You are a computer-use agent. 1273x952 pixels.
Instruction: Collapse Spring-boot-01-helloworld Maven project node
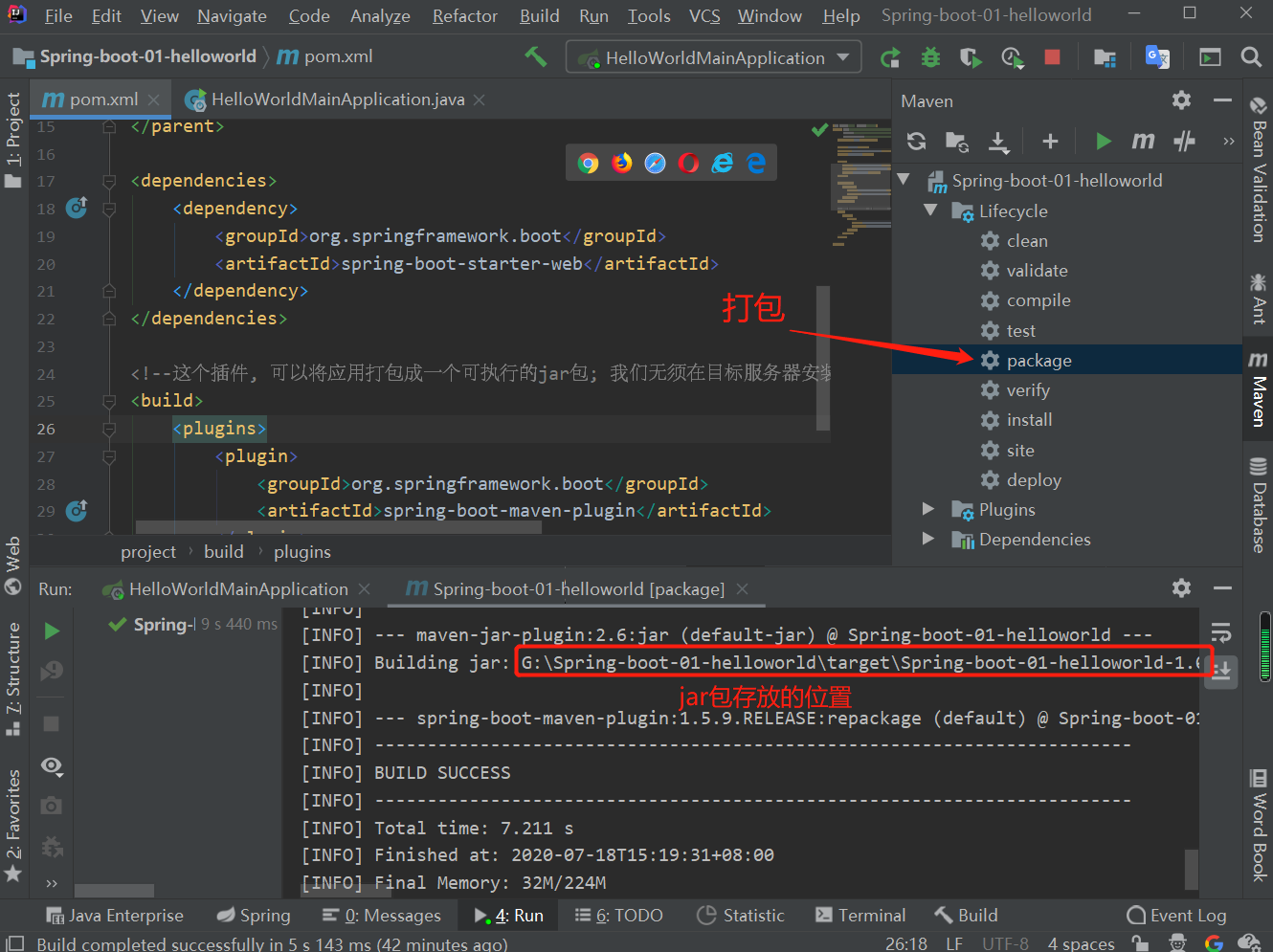(904, 180)
